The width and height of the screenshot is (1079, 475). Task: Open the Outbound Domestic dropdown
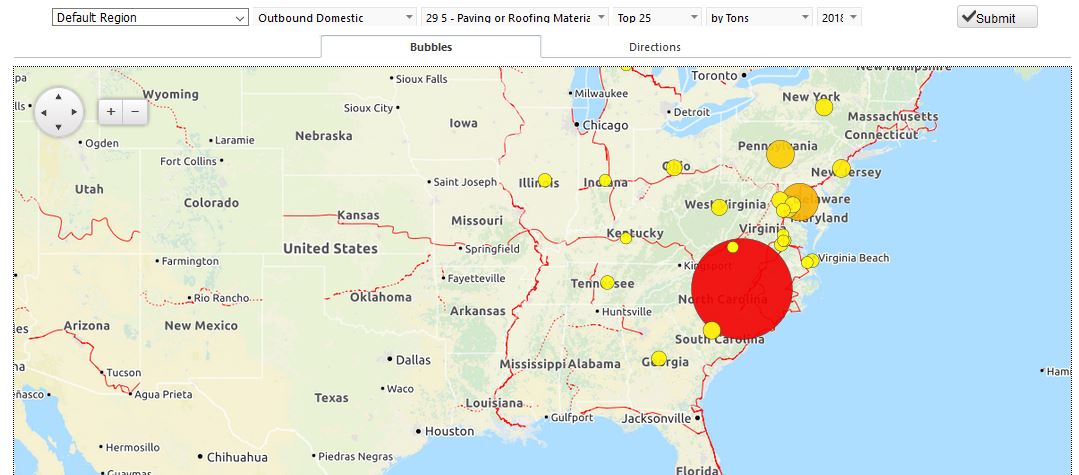(336, 18)
